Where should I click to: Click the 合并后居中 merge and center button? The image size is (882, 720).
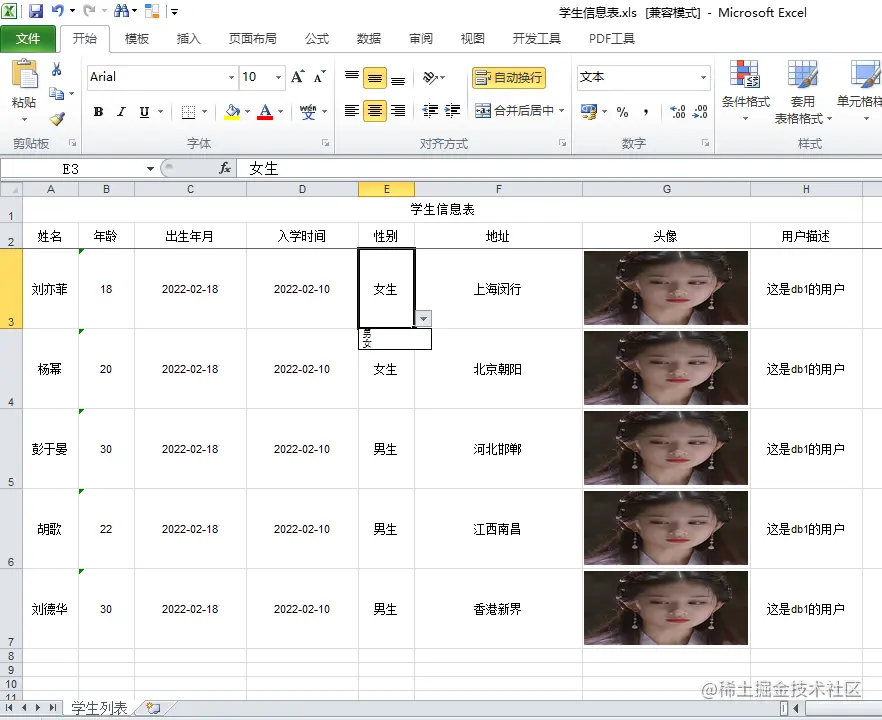pyautogui.click(x=514, y=110)
